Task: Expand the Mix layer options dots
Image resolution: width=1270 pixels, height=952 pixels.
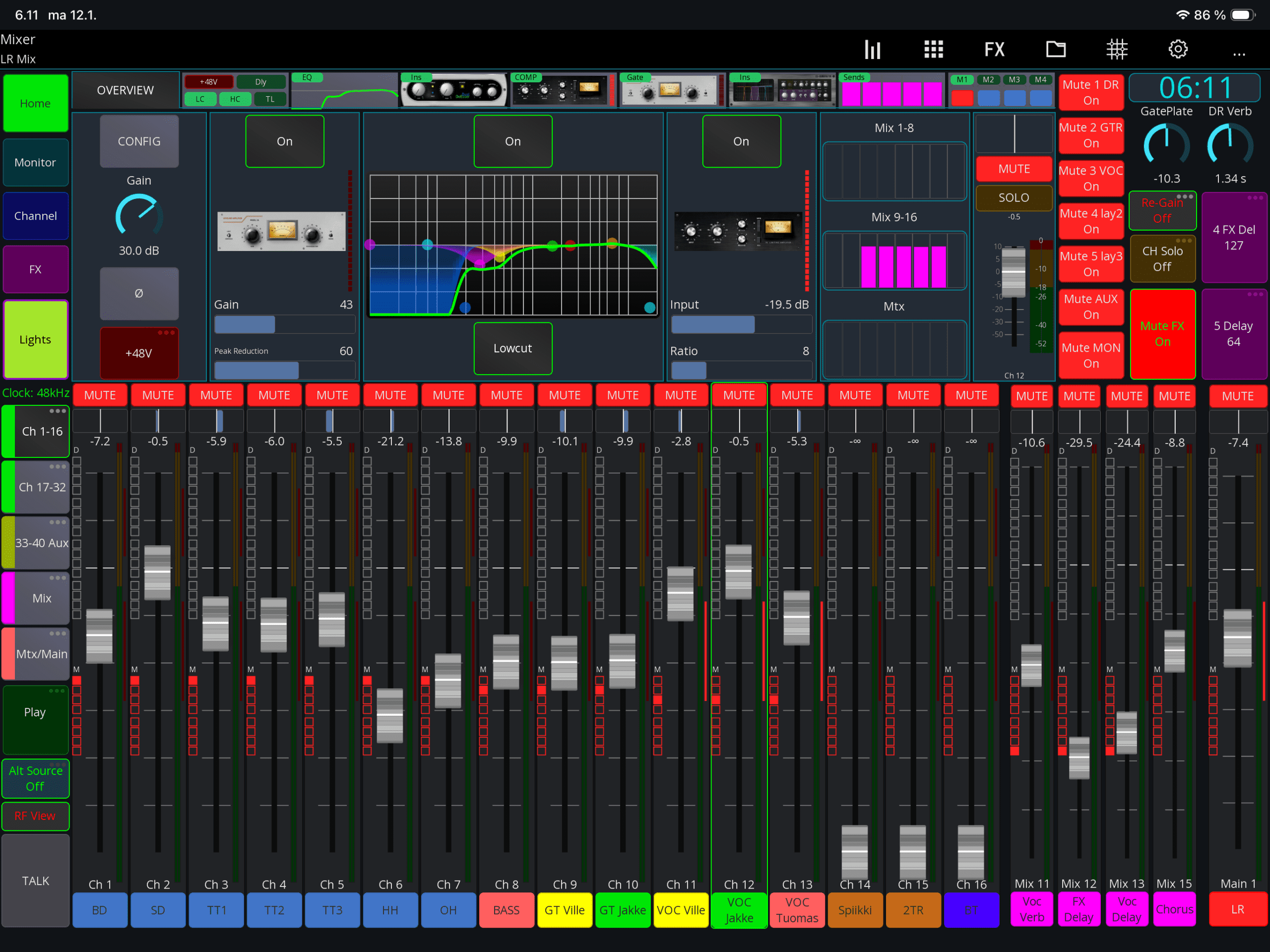Action: (x=58, y=577)
